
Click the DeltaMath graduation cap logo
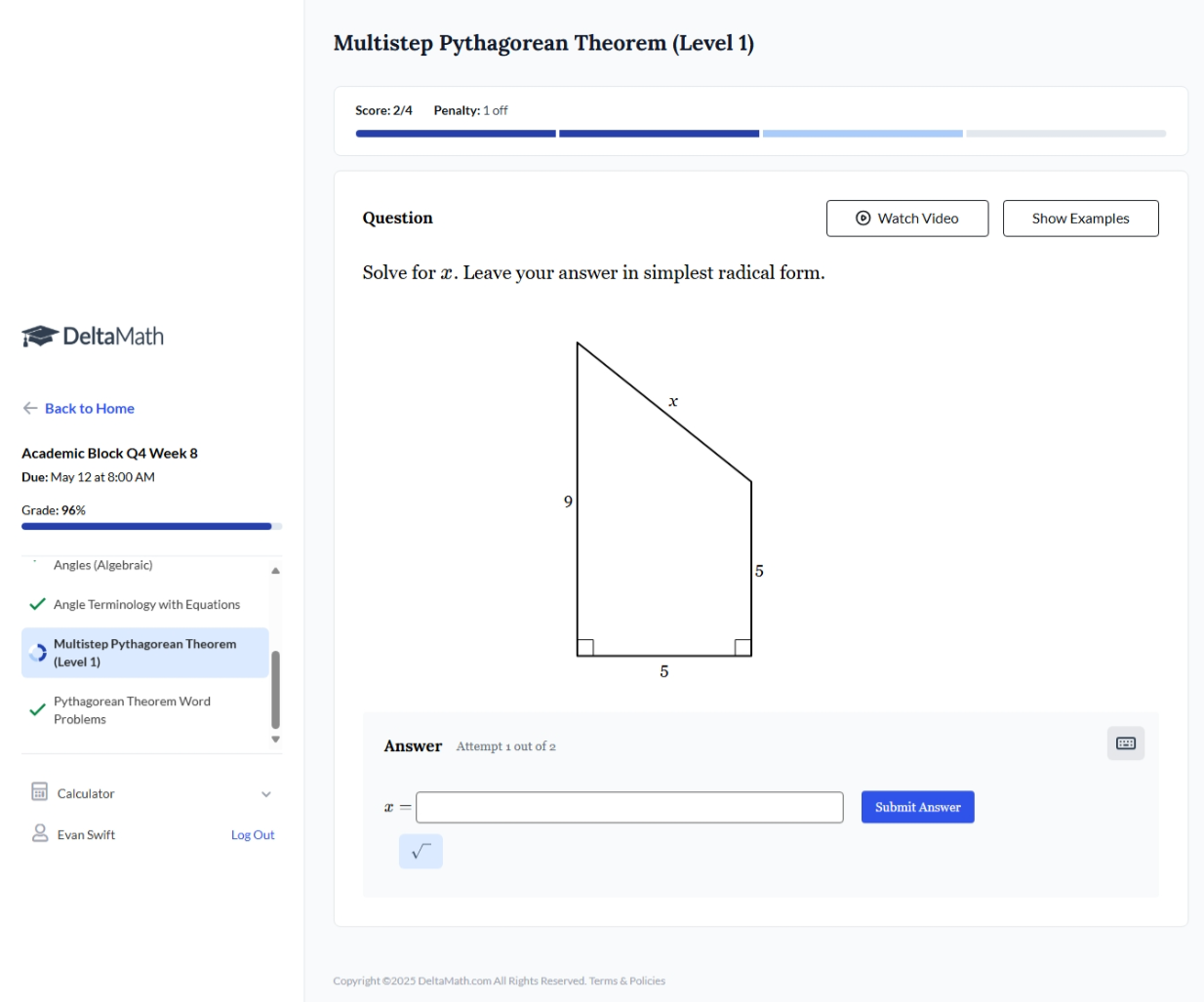40,337
